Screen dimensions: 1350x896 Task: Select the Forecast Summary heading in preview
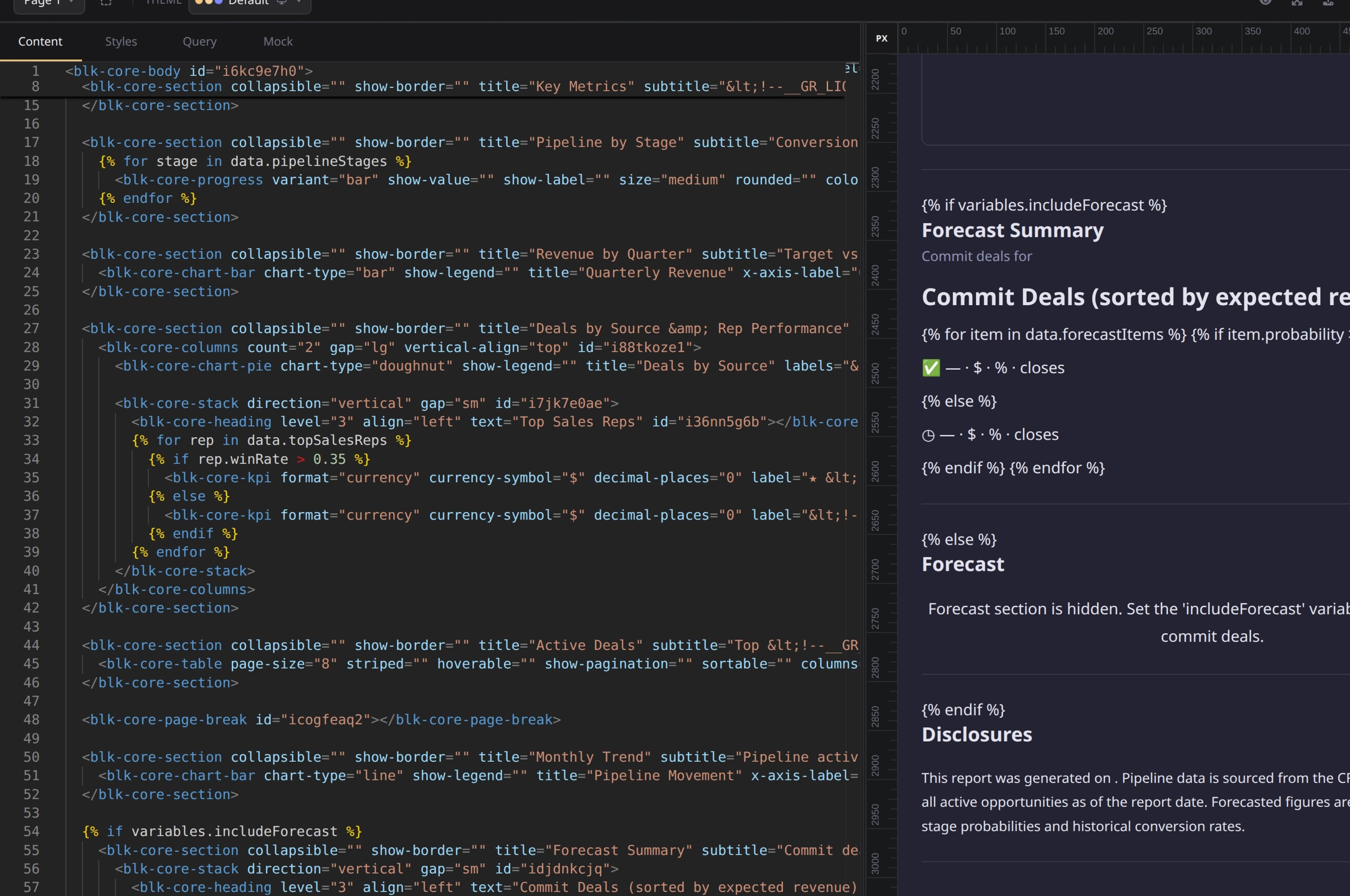pos(1012,230)
